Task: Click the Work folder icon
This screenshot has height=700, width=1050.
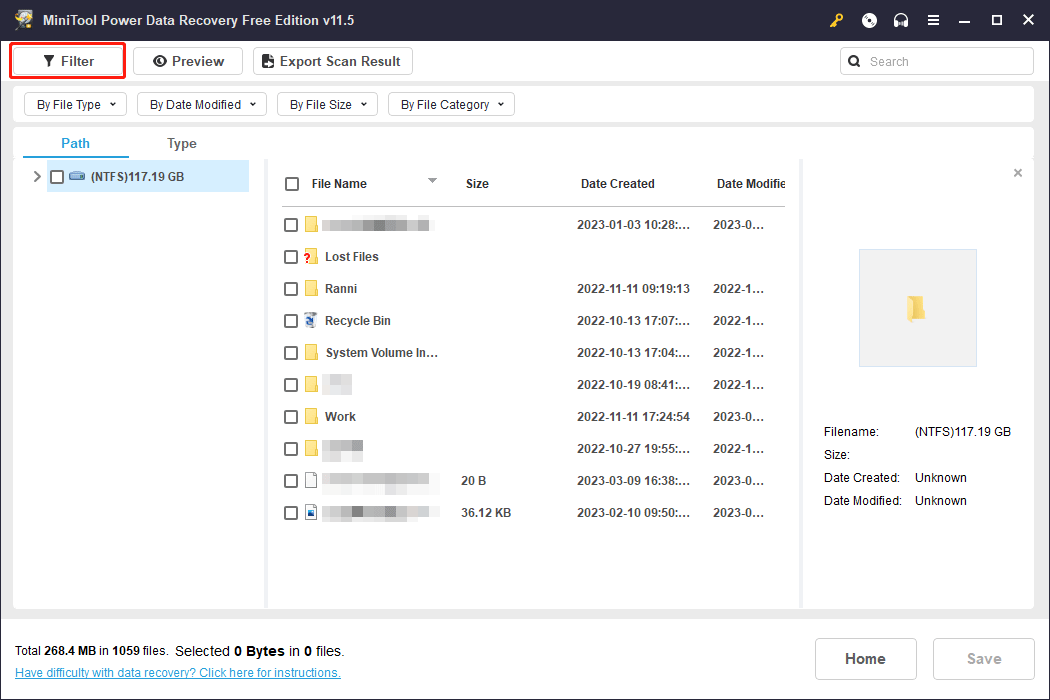Action: tap(311, 417)
